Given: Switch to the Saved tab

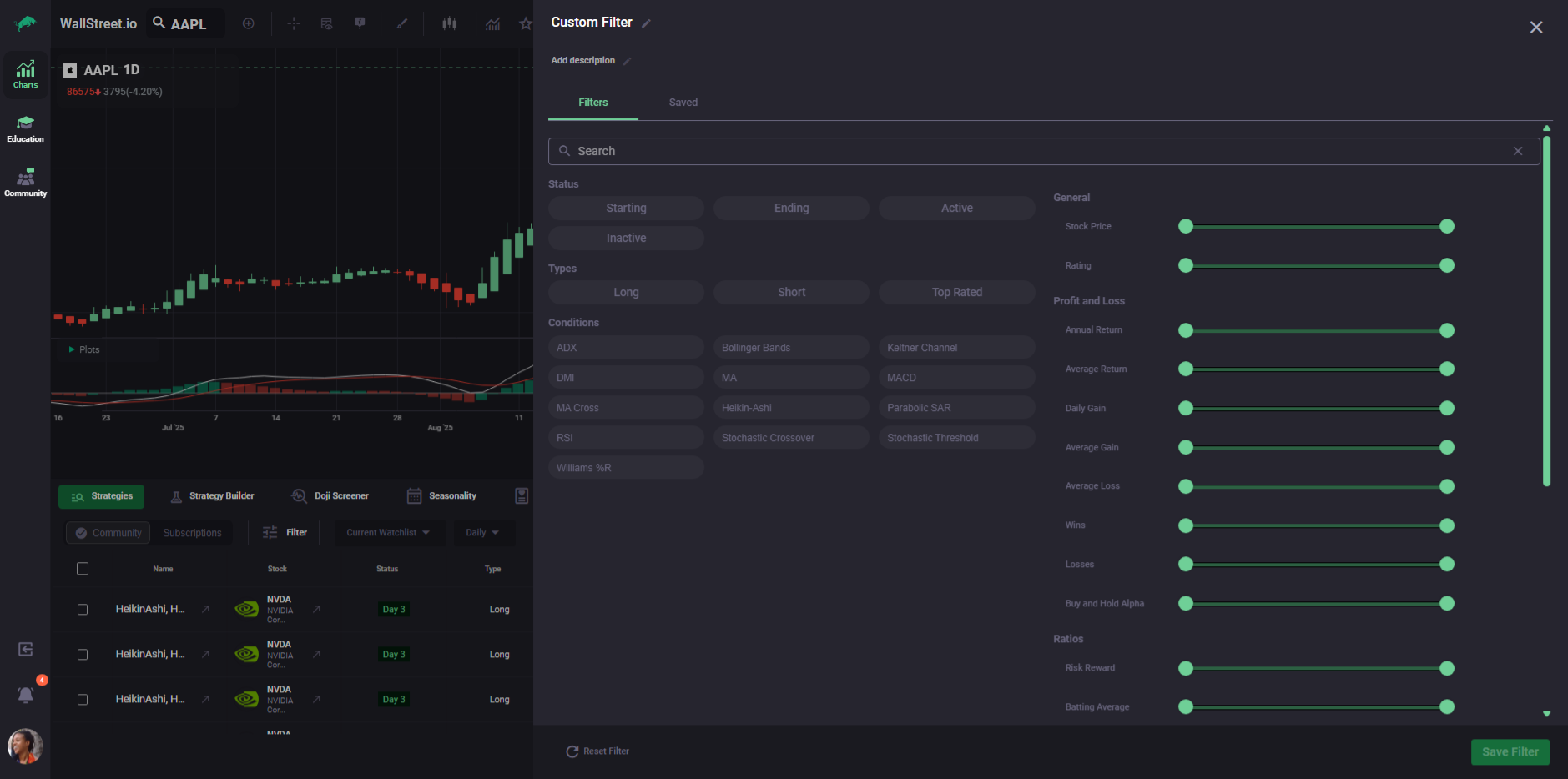Looking at the screenshot, I should pyautogui.click(x=683, y=103).
